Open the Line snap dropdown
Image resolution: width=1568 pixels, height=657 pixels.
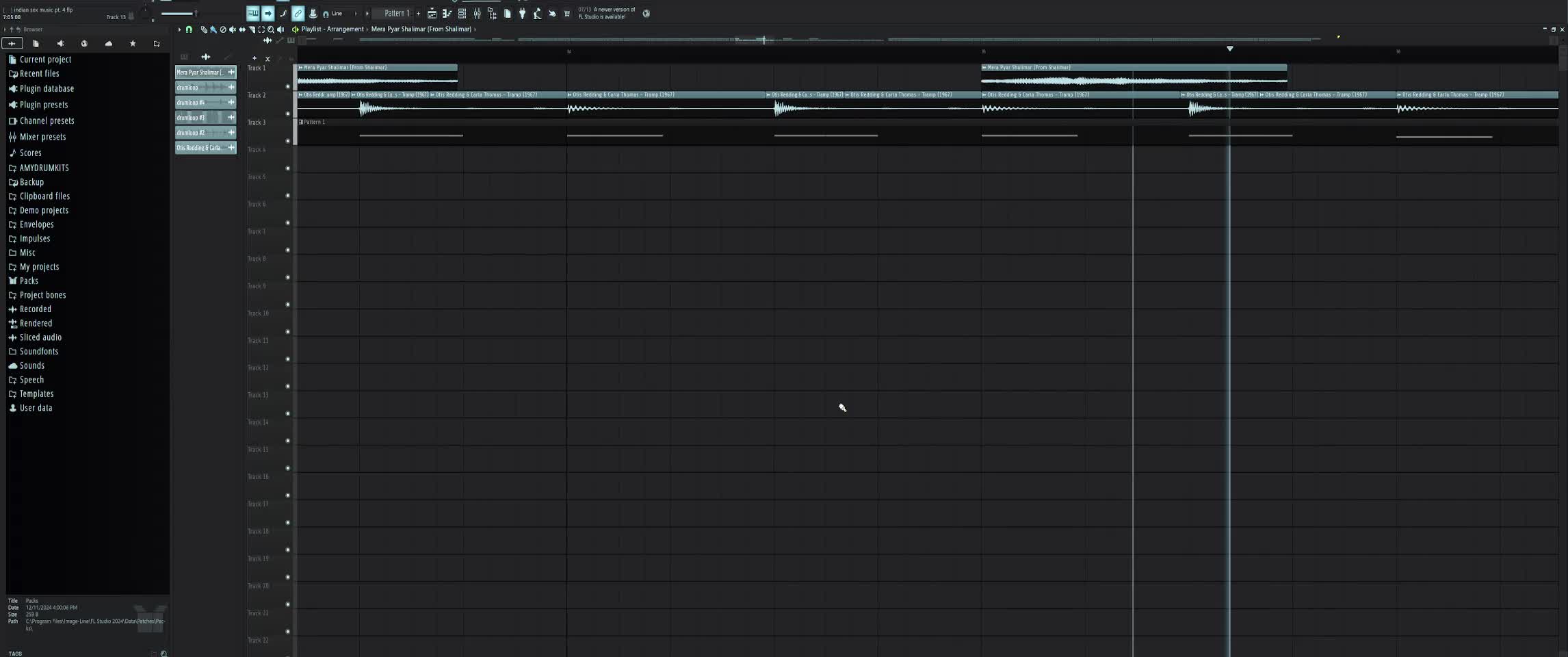click(340, 13)
